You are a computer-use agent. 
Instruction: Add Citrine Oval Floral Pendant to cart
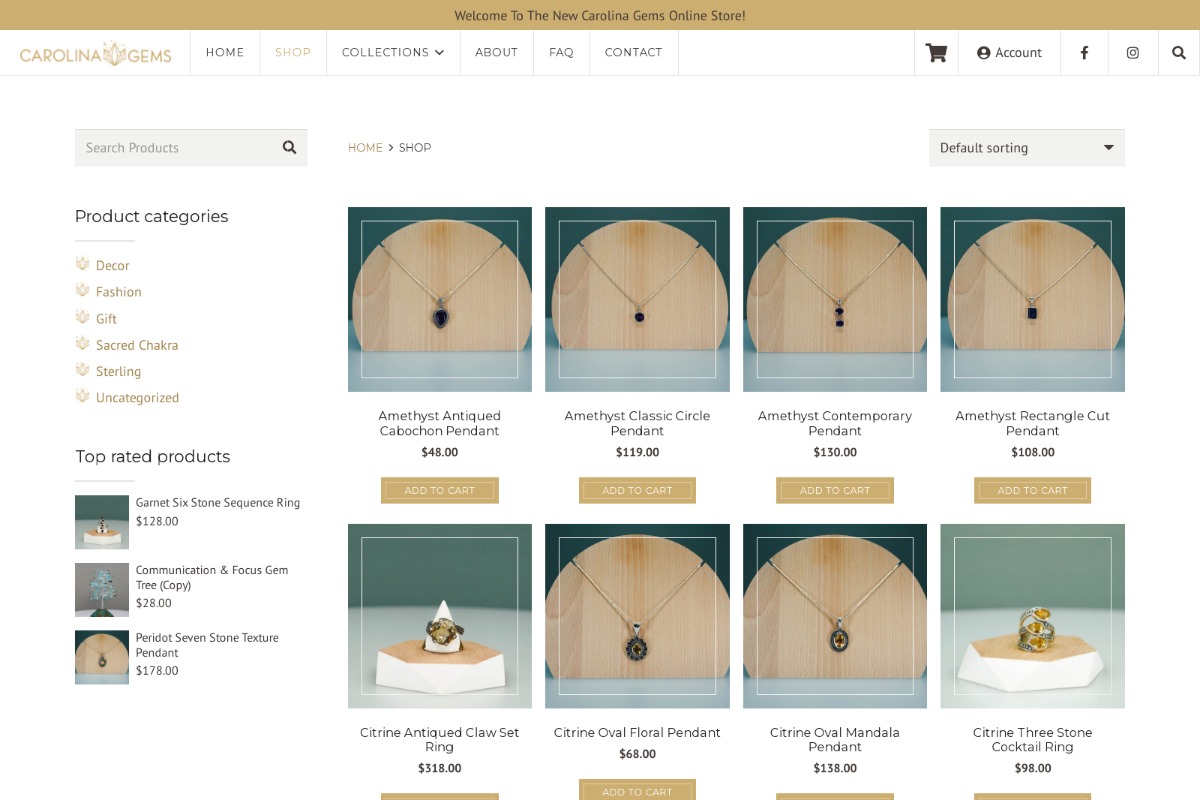637,791
